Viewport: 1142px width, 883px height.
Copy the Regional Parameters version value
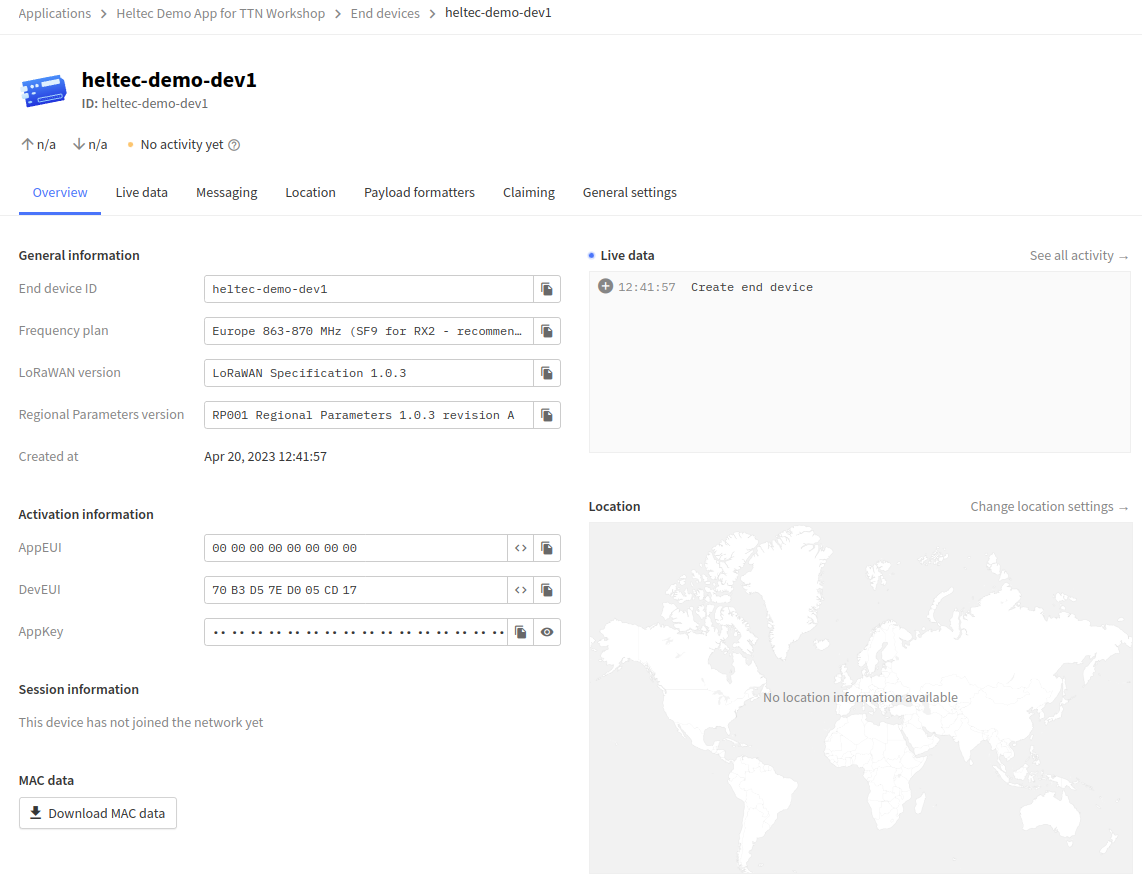coord(547,415)
